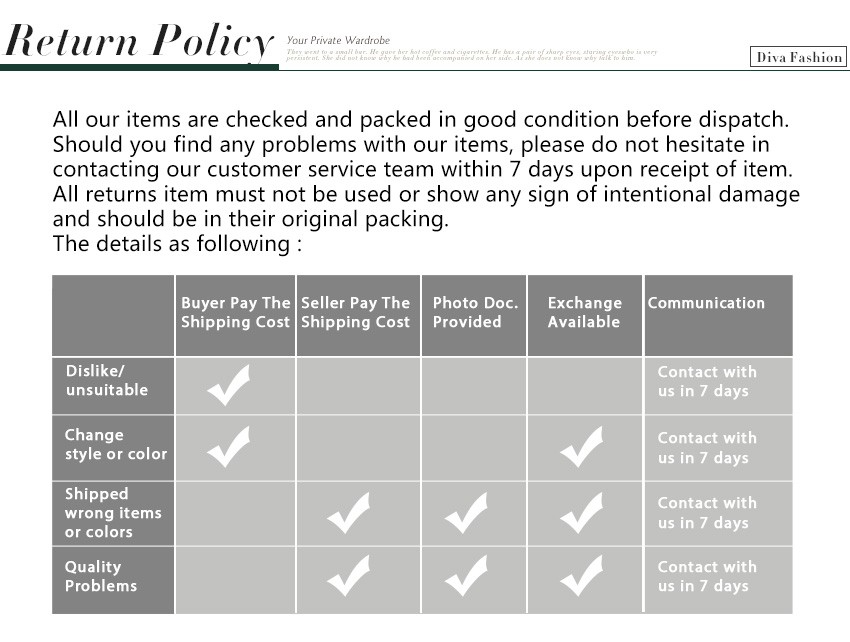Screen dimensions: 850x642
Task: Select the Buyer Pay The Shipping Cost header
Action: click(x=236, y=312)
